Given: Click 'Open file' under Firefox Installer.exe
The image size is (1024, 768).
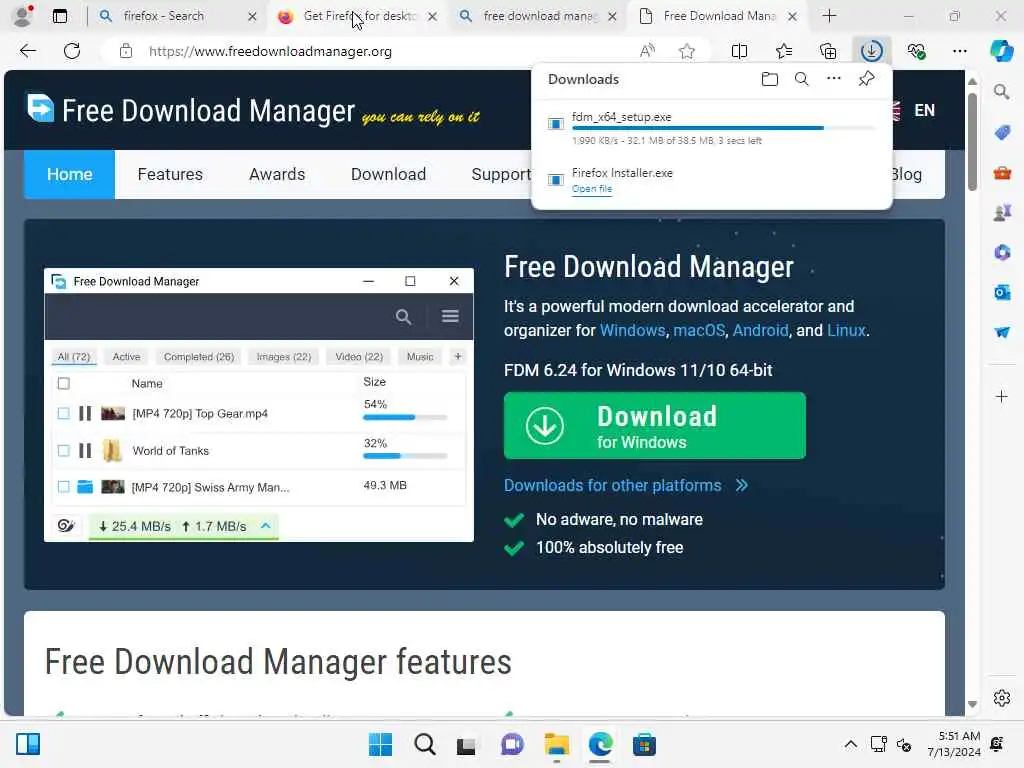Looking at the screenshot, I should tap(592, 189).
